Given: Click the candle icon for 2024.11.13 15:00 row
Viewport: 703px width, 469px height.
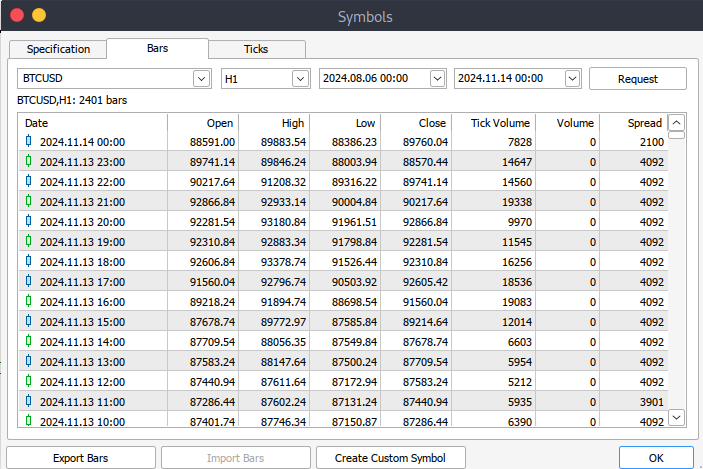Looking at the screenshot, I should tap(29, 321).
